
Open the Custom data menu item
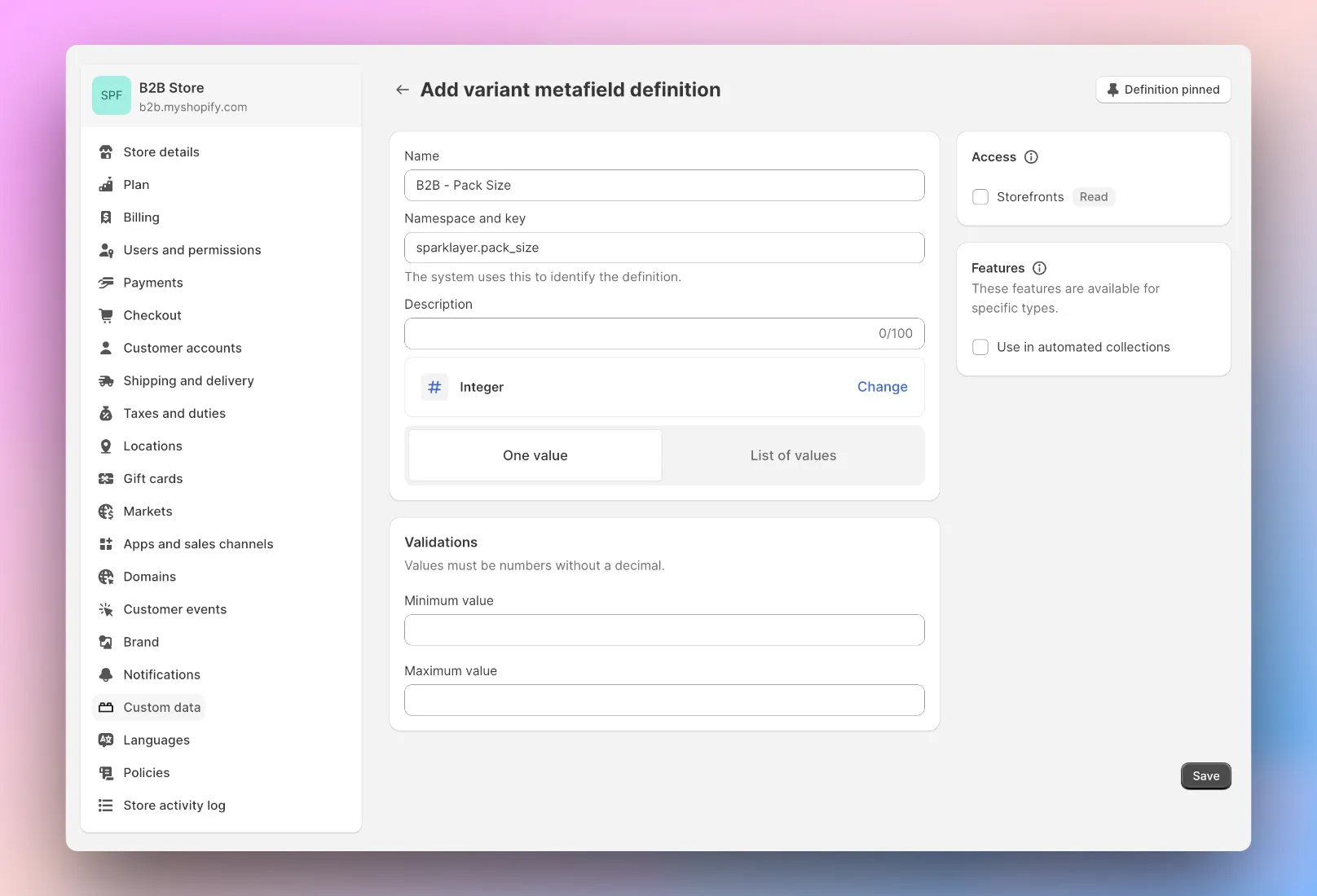148,707
